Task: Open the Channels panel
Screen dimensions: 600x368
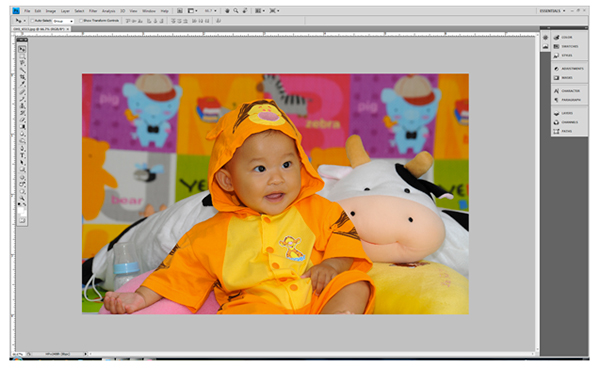Action: (x=569, y=122)
